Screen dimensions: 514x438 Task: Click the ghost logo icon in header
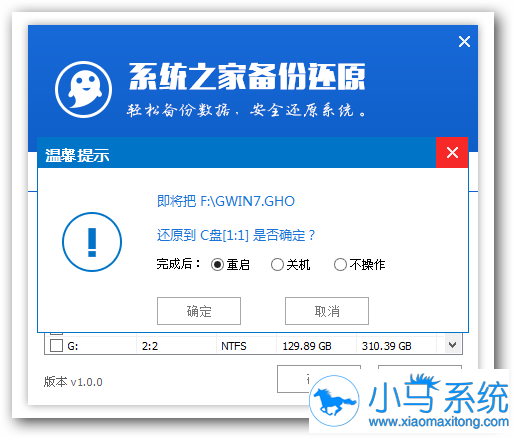click(x=83, y=89)
